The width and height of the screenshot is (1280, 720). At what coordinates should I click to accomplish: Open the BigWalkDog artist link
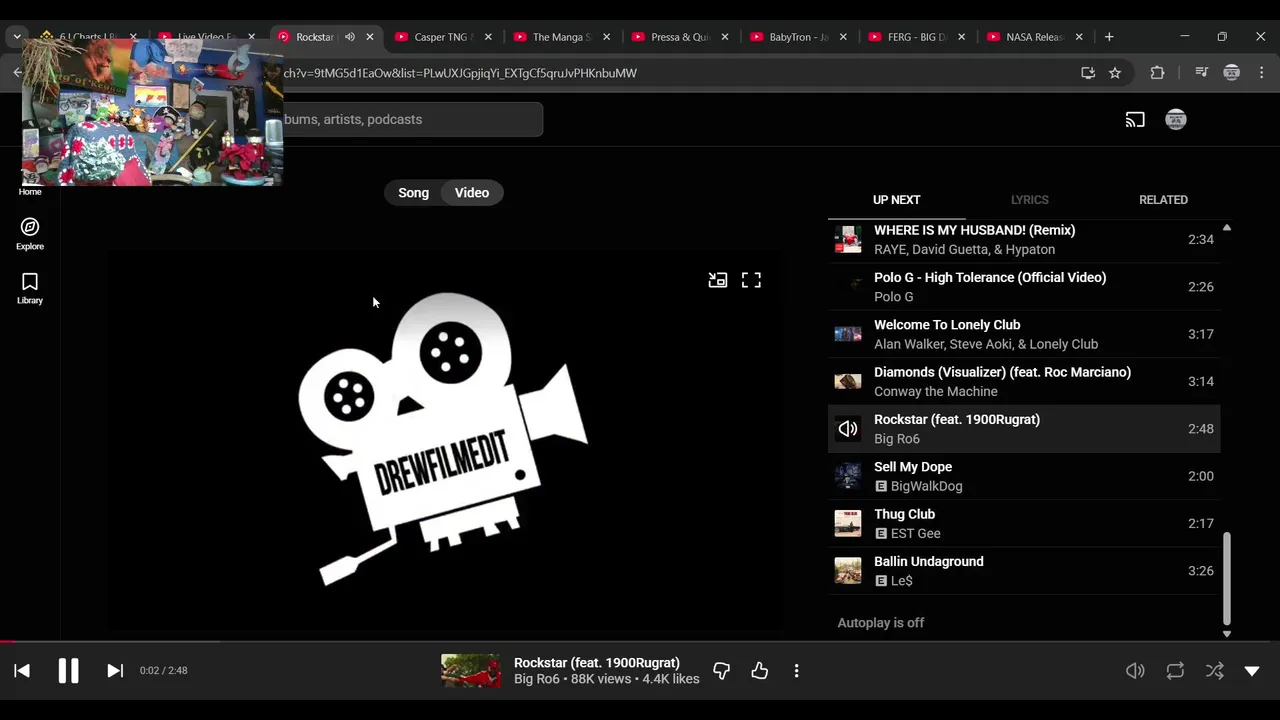tap(927, 486)
